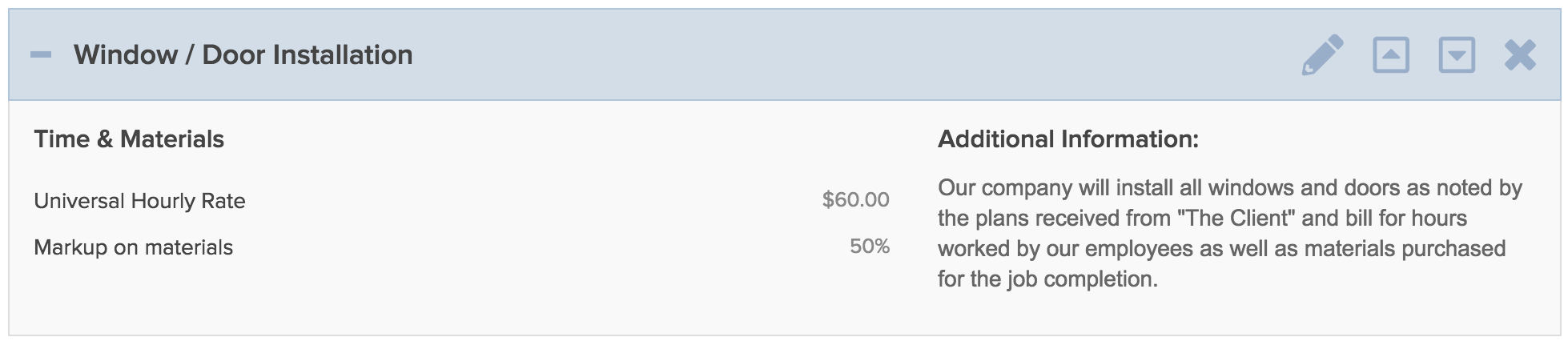This screenshot has height=341, width=1568.
Task: Click the word "Installation" in header
Action: (x=343, y=54)
